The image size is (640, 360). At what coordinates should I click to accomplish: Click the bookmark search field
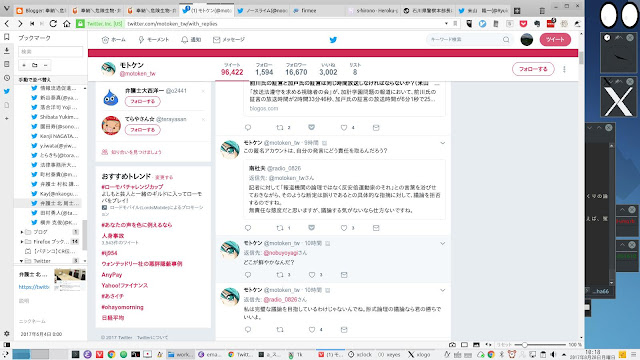click(50, 51)
